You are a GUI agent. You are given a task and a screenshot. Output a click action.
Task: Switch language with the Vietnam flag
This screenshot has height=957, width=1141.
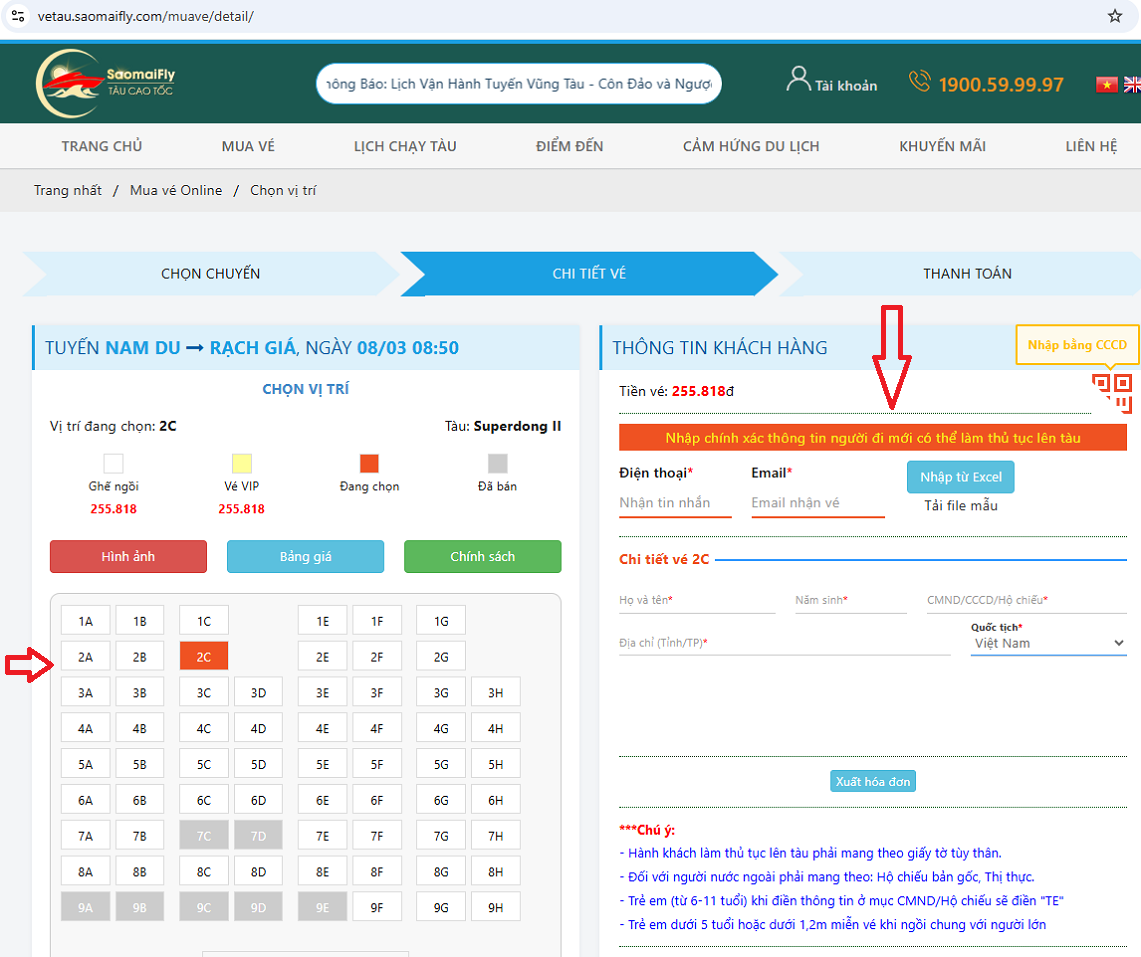[1106, 85]
